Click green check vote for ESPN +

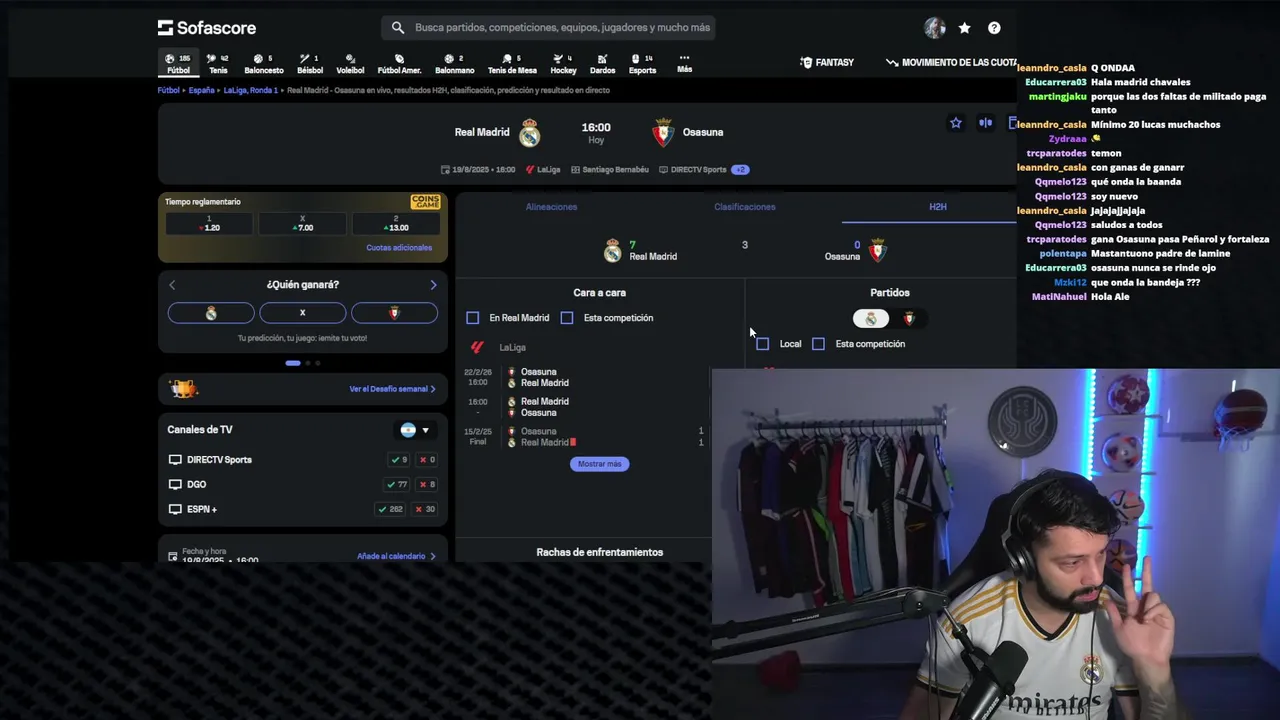pos(391,509)
